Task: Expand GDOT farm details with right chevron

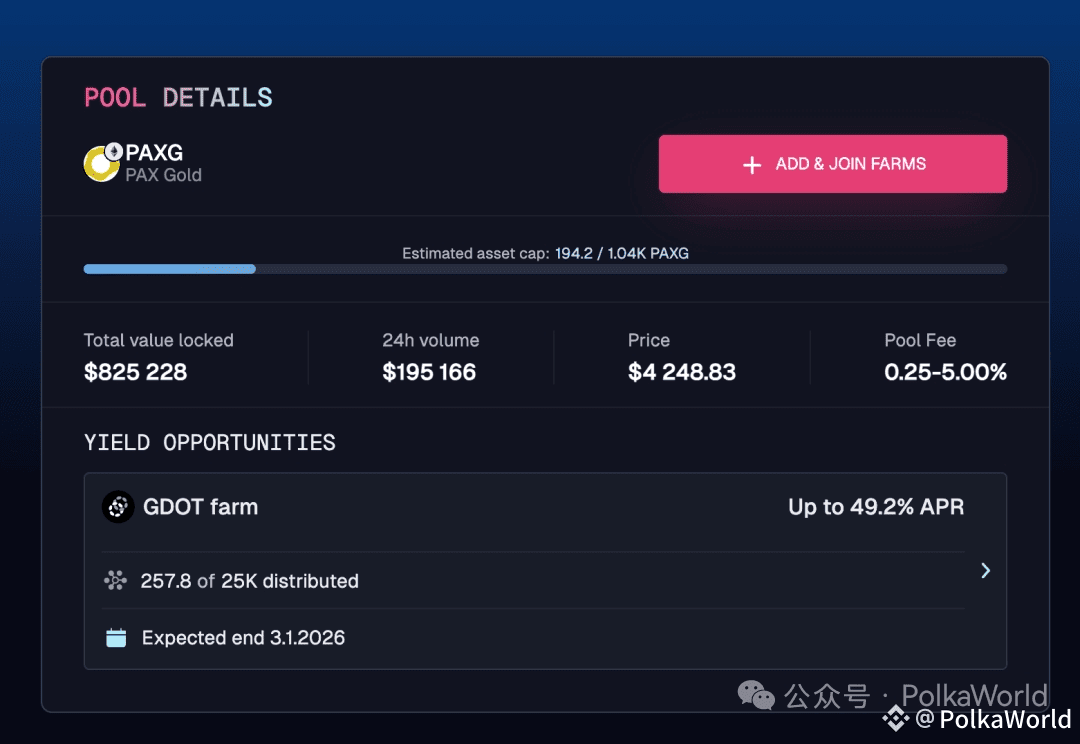Action: (985, 570)
